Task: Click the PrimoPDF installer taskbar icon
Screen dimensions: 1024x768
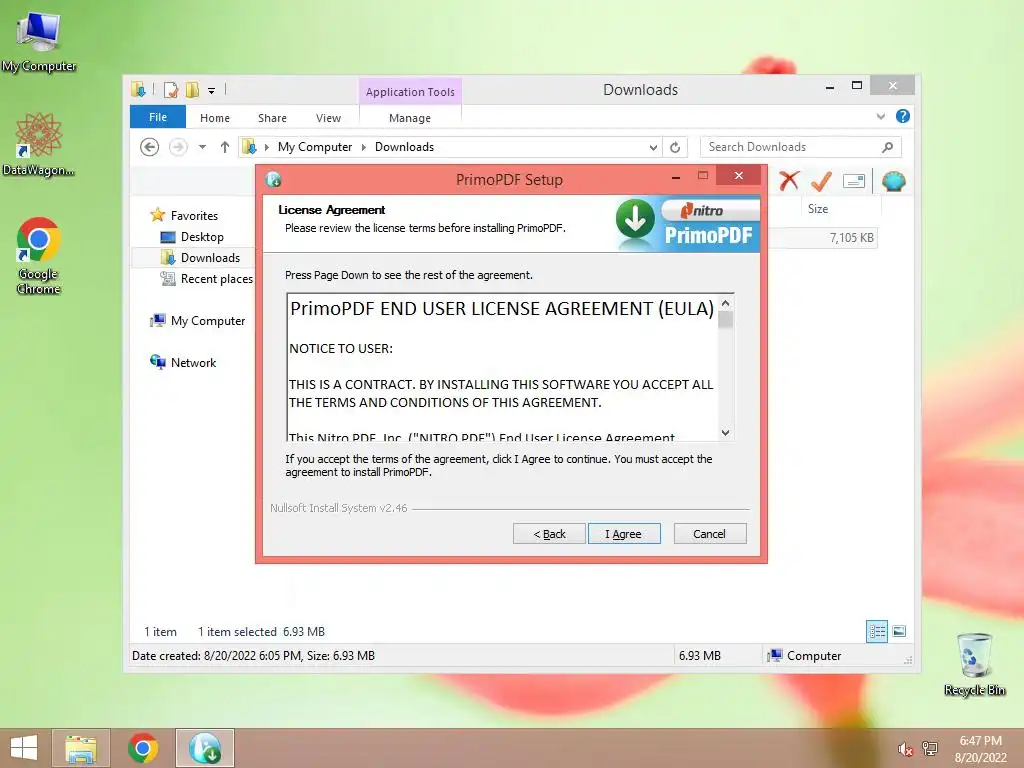Action: (205, 748)
